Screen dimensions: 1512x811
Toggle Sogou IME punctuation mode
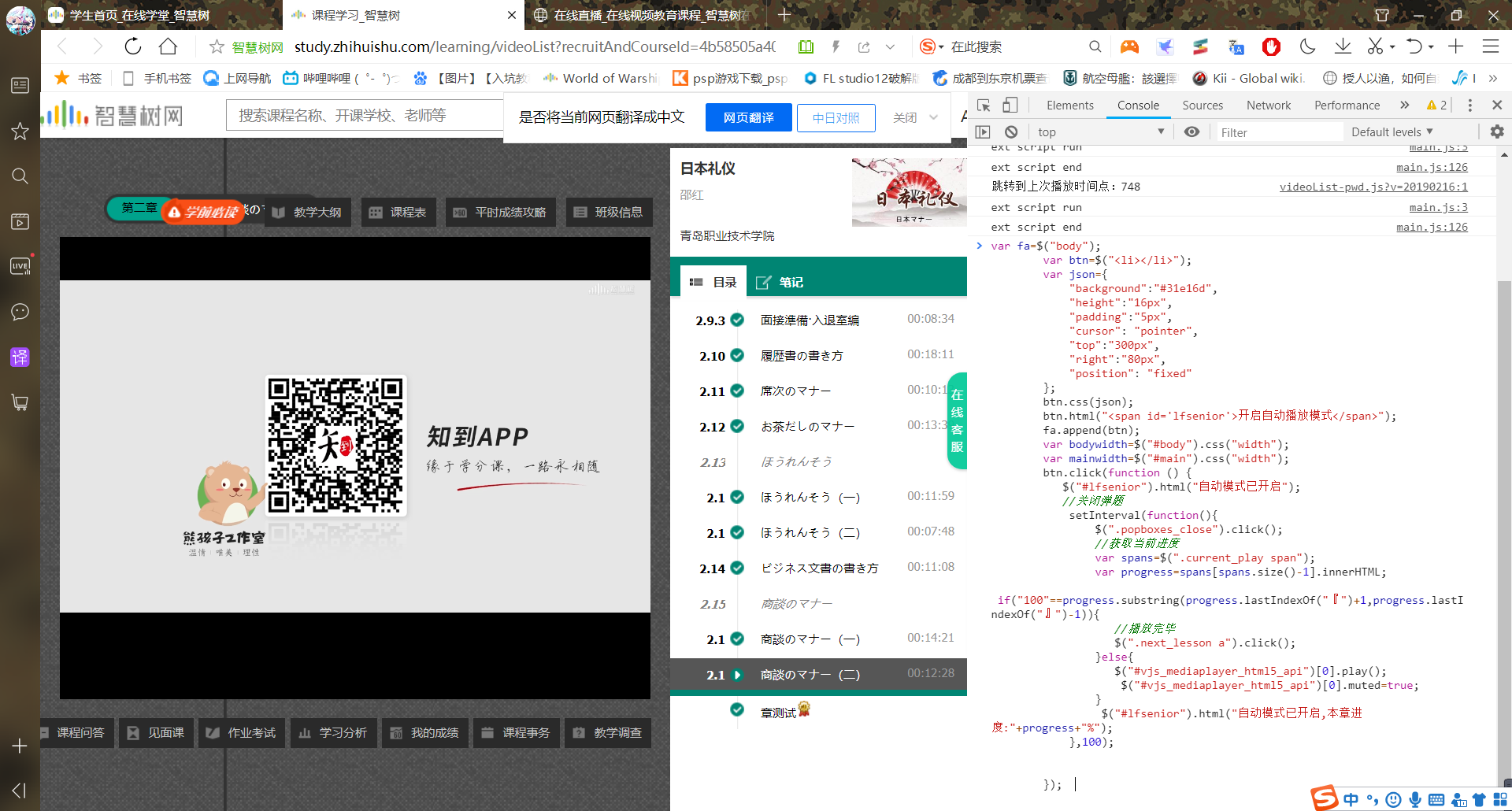coord(1372,800)
